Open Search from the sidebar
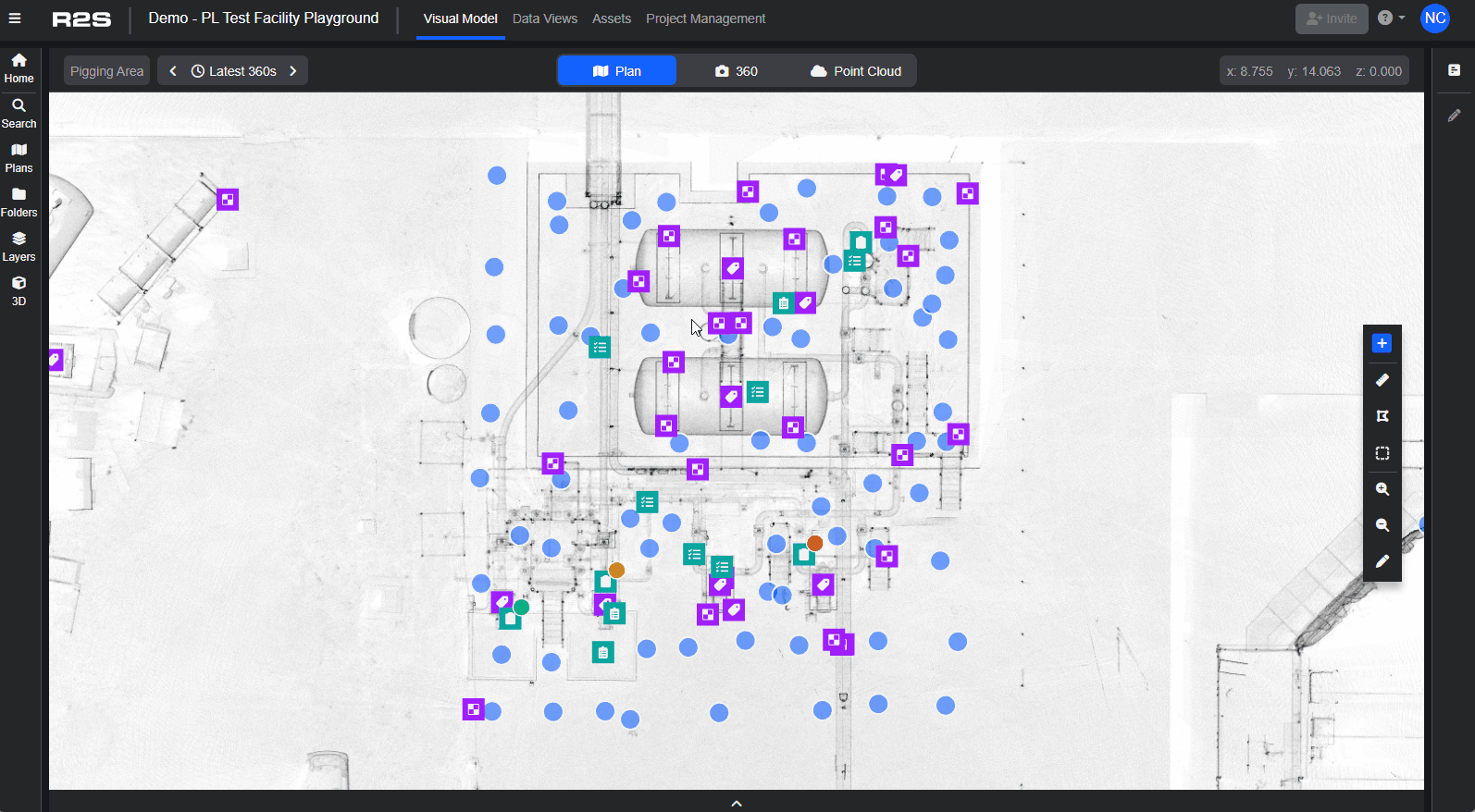Image resolution: width=1475 pixels, height=812 pixels. tap(19, 114)
